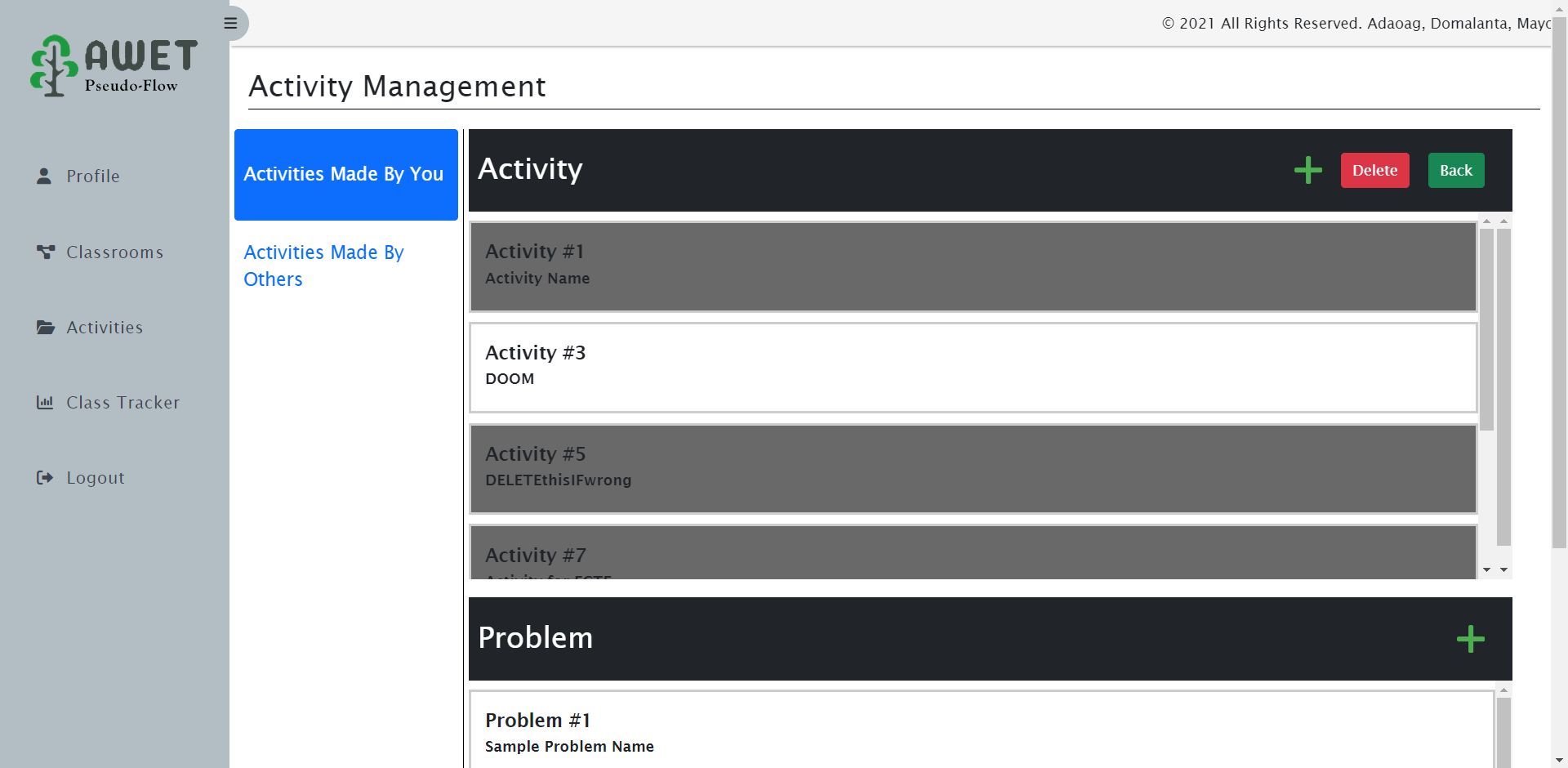Add a new activity with plus icon
The width and height of the screenshot is (1568, 768).
pyautogui.click(x=1307, y=170)
